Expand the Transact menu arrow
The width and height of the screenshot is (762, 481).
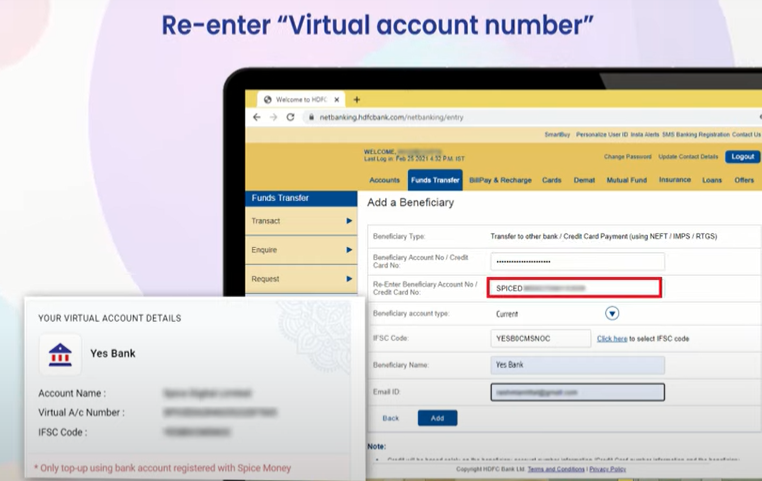click(x=349, y=221)
